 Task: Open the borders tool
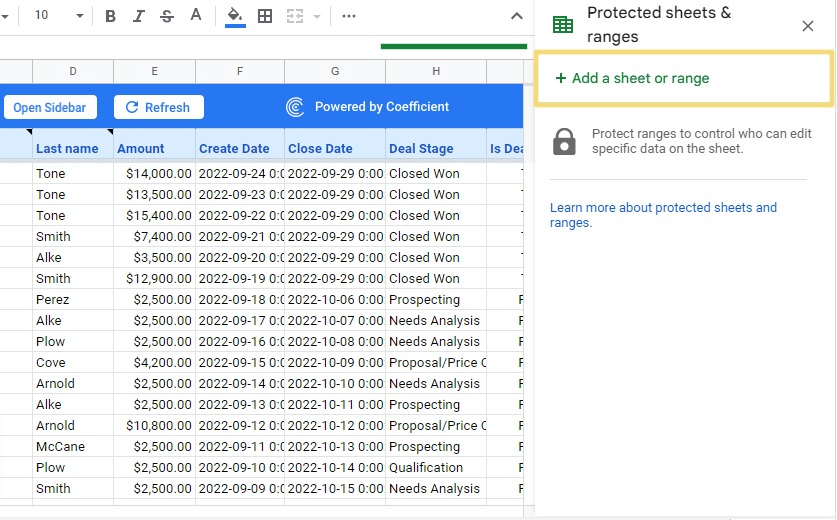tap(265, 16)
